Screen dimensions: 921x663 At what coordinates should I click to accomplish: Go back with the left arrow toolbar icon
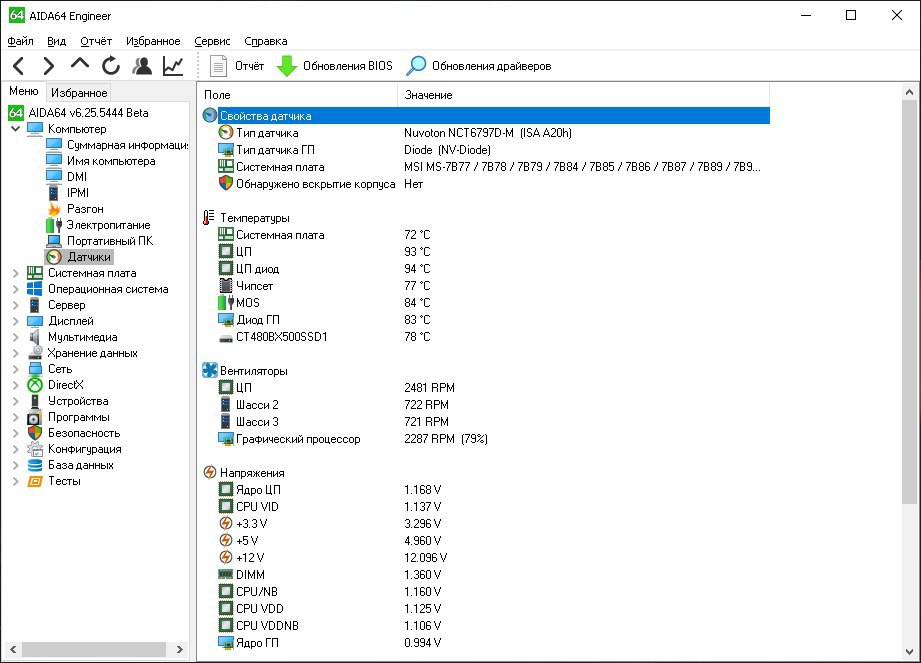pyautogui.click(x=19, y=66)
